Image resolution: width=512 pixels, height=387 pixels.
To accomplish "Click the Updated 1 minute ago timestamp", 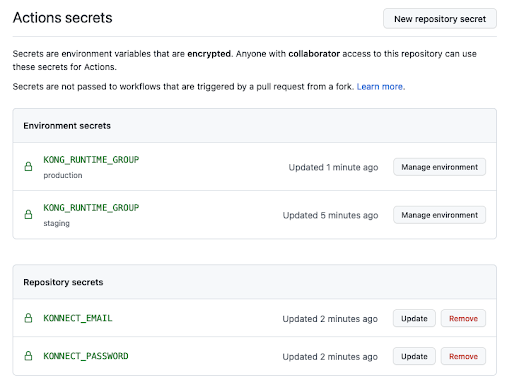I will point(333,167).
